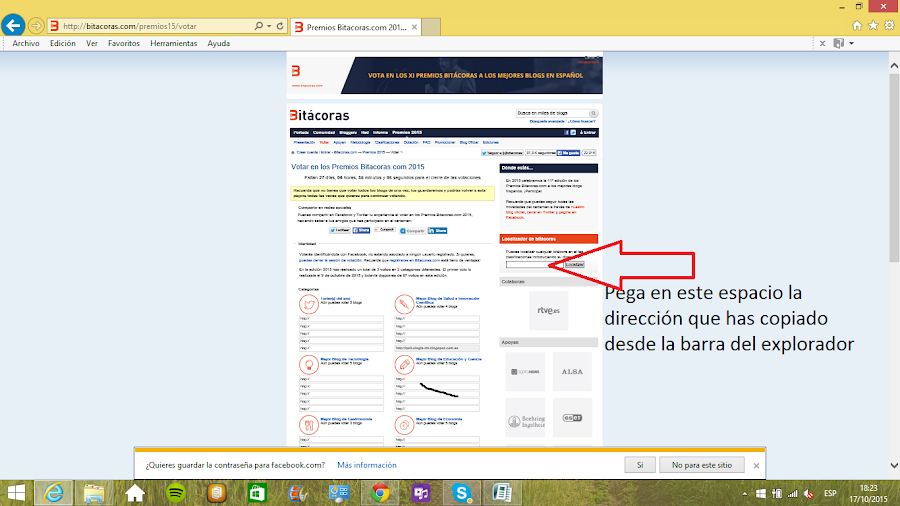
Task: Reload the page with the refresh icon
Action: [x=280, y=26]
